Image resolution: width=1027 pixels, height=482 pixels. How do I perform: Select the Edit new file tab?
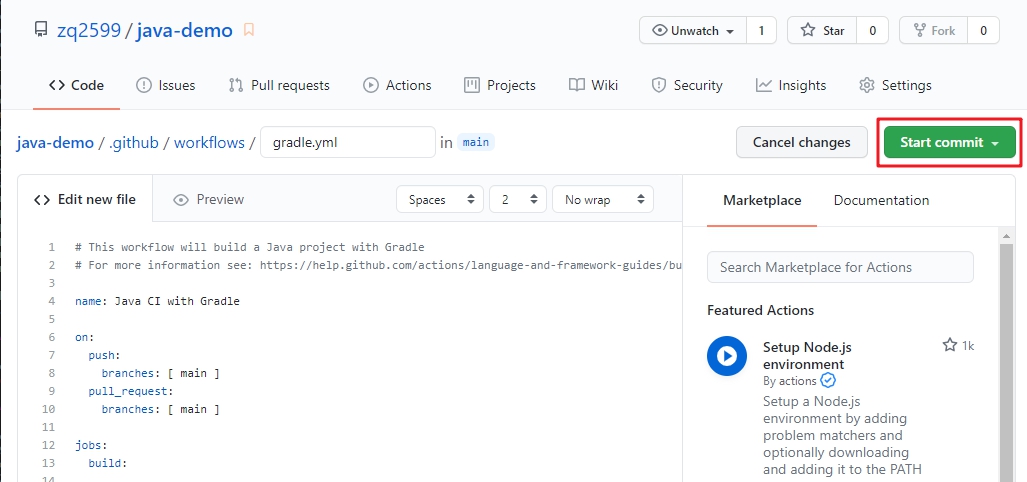(85, 199)
